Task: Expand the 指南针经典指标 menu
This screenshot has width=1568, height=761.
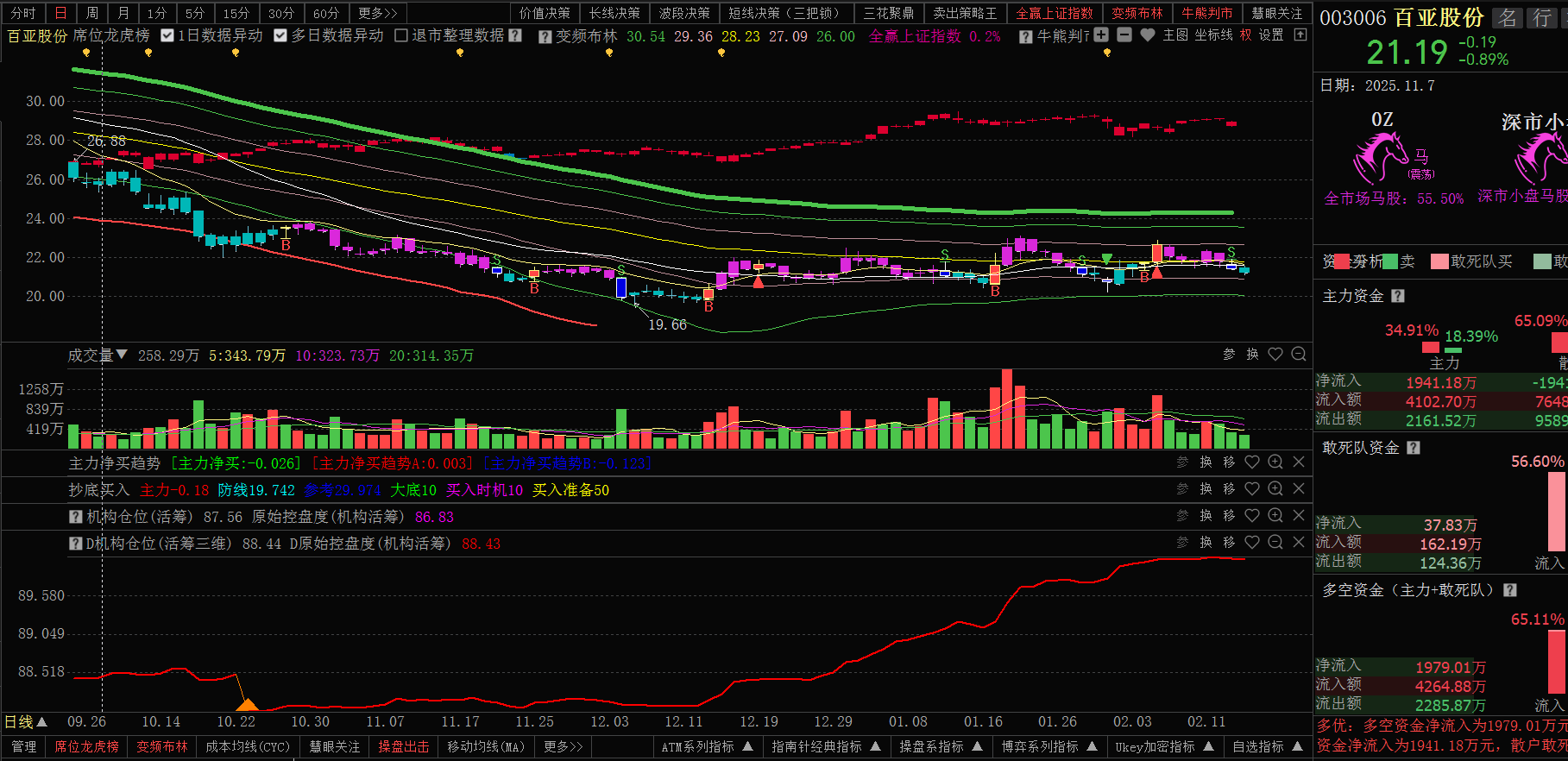Action: pos(876,746)
